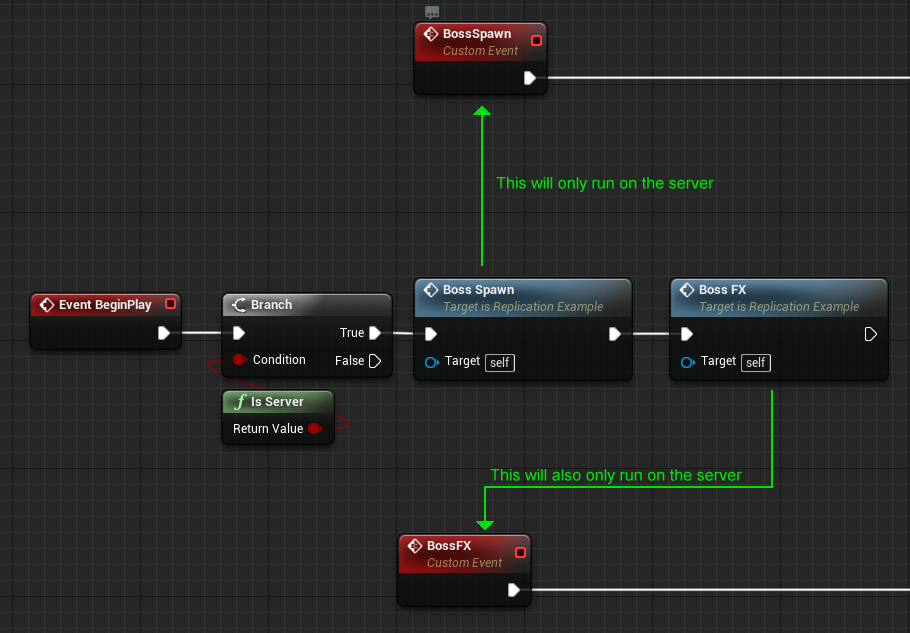This screenshot has height=633, width=910.
Task: Click the red delegate pin on BossSpawn event
Action: click(536, 40)
